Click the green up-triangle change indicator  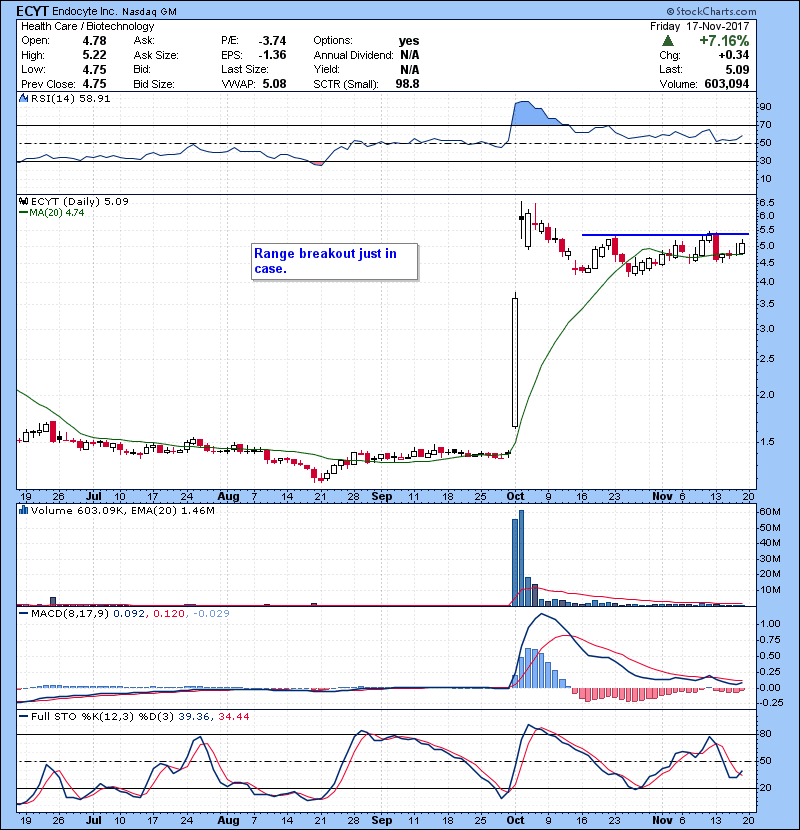click(x=668, y=40)
